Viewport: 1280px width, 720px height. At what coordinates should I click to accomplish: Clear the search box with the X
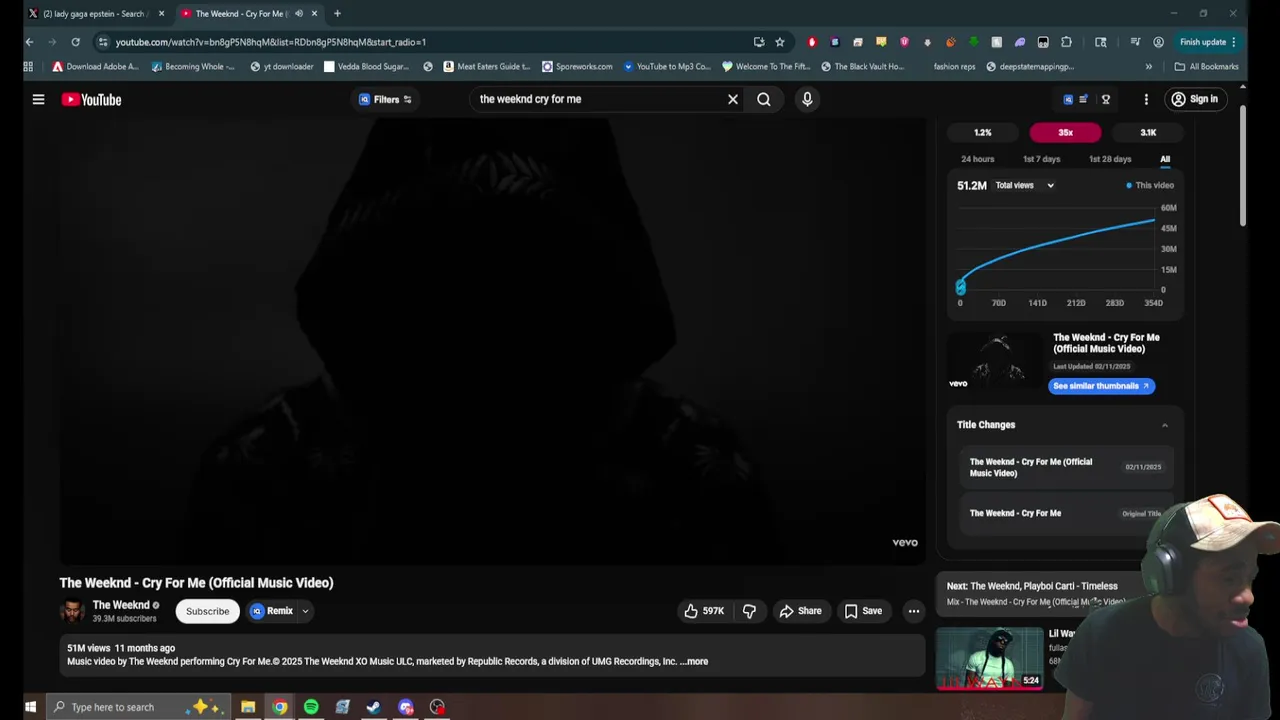pos(732,99)
